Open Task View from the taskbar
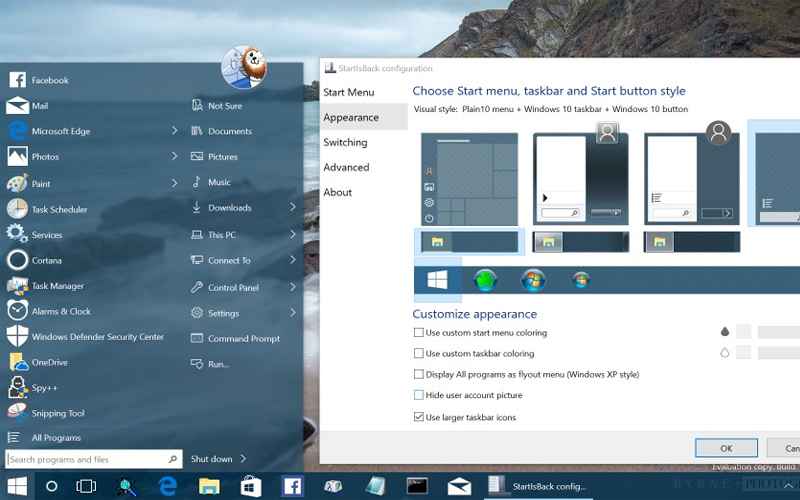The height and width of the screenshot is (500, 800). (86, 486)
